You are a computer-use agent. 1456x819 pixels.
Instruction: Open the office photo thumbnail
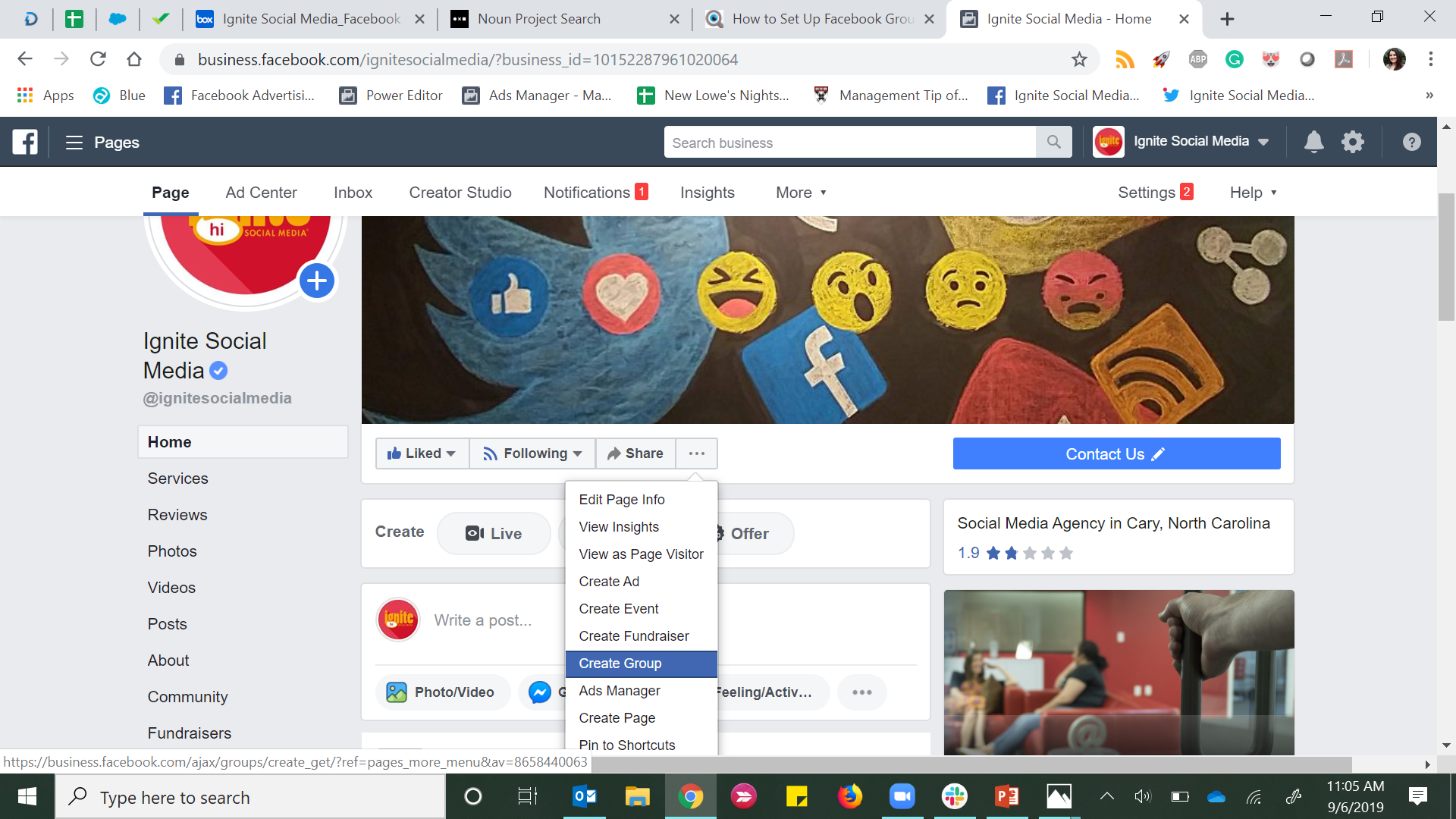click(x=1119, y=672)
